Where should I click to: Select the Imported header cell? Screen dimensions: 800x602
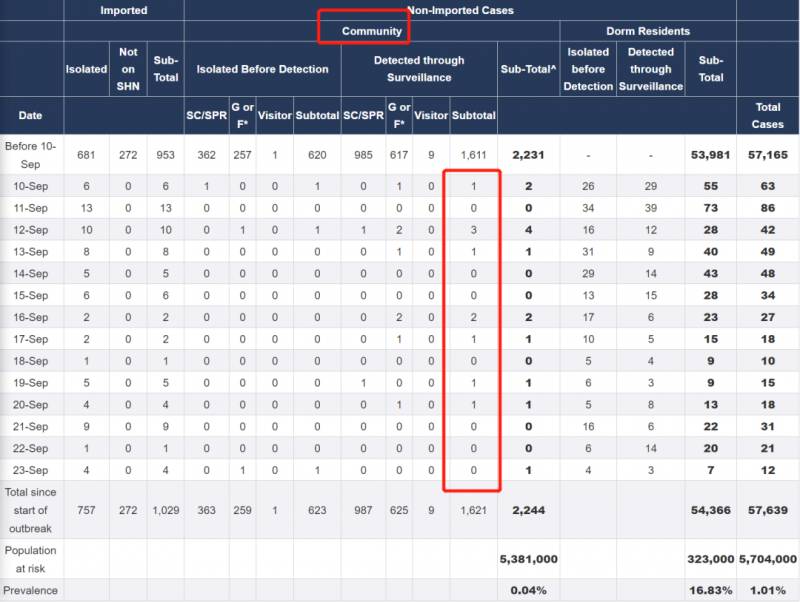click(124, 10)
